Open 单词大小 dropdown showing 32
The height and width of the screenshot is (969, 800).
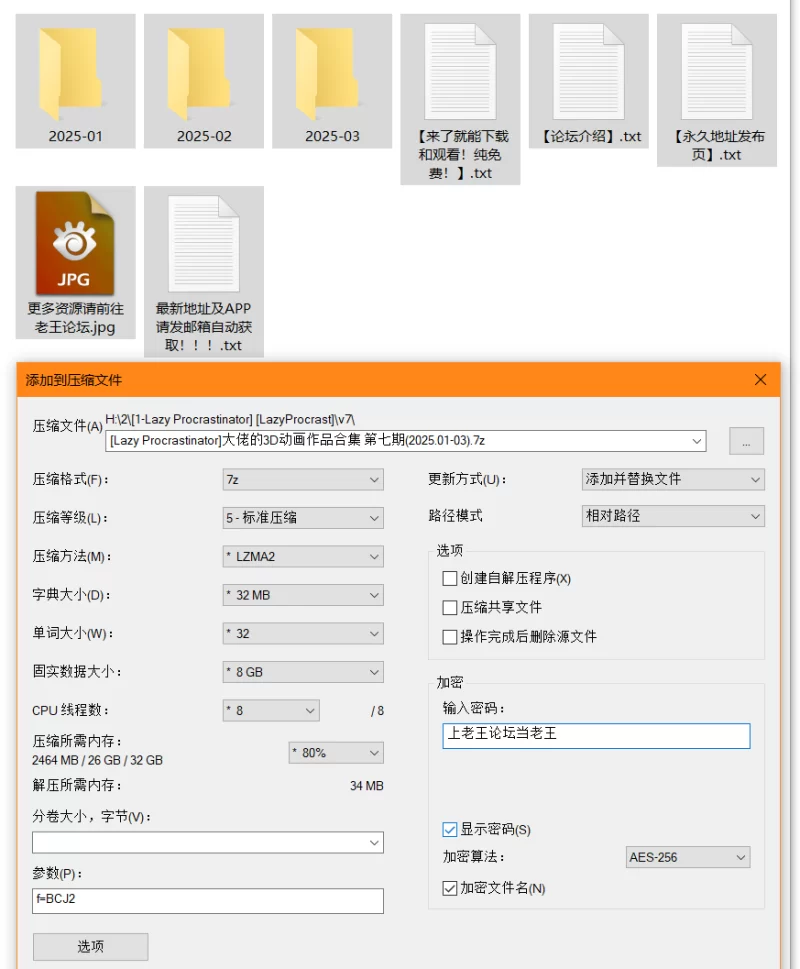click(x=303, y=633)
